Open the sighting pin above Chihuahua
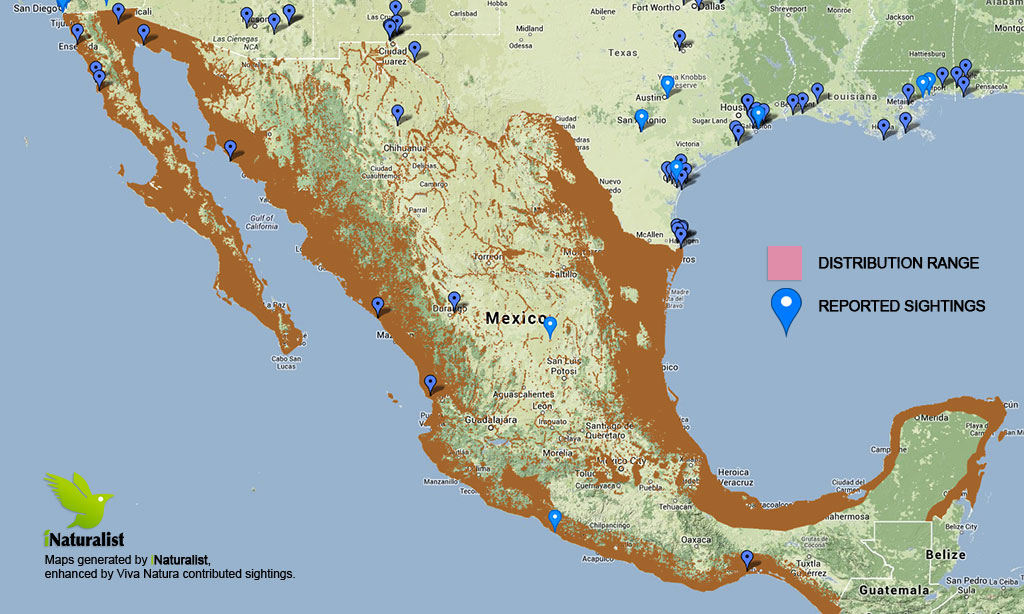The image size is (1024, 614). click(x=398, y=114)
